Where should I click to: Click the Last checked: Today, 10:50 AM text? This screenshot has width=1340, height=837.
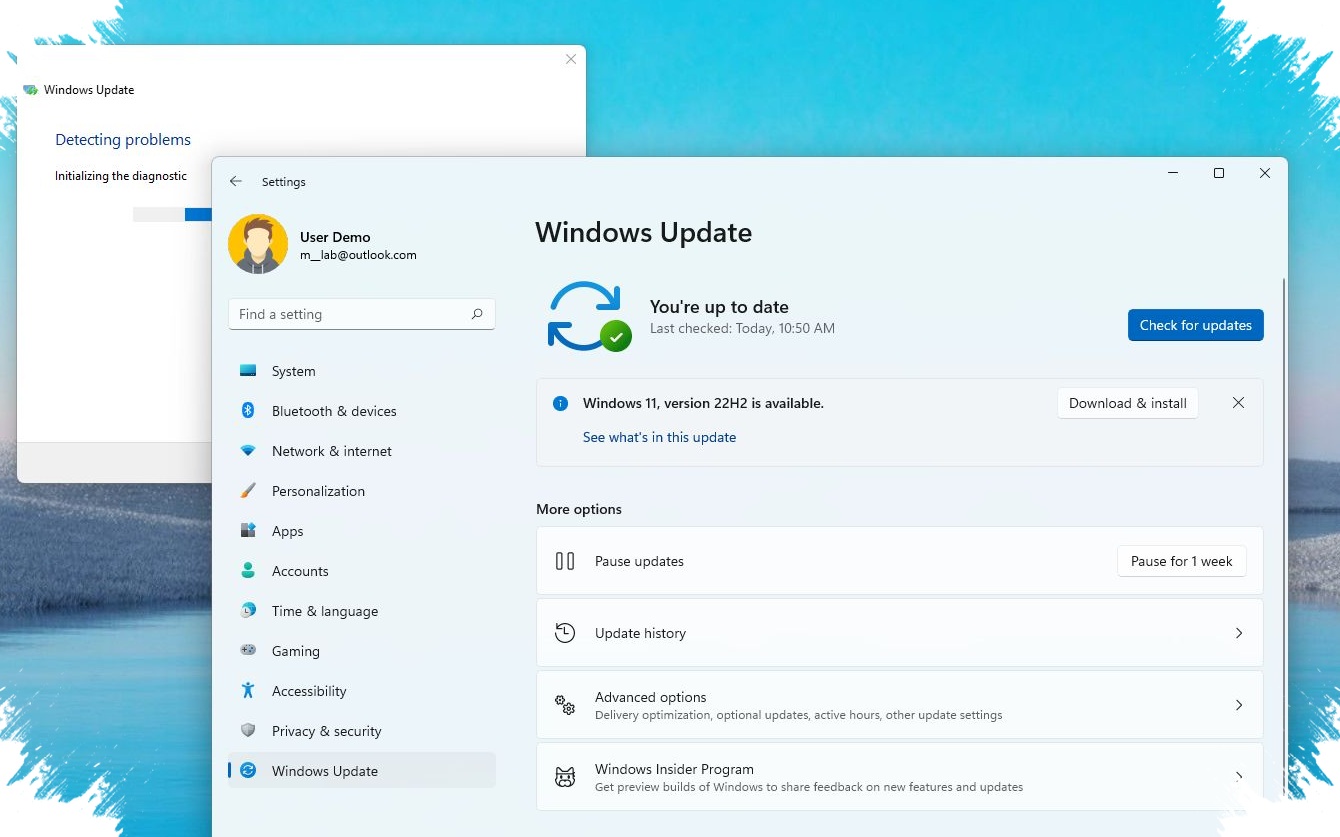point(742,328)
